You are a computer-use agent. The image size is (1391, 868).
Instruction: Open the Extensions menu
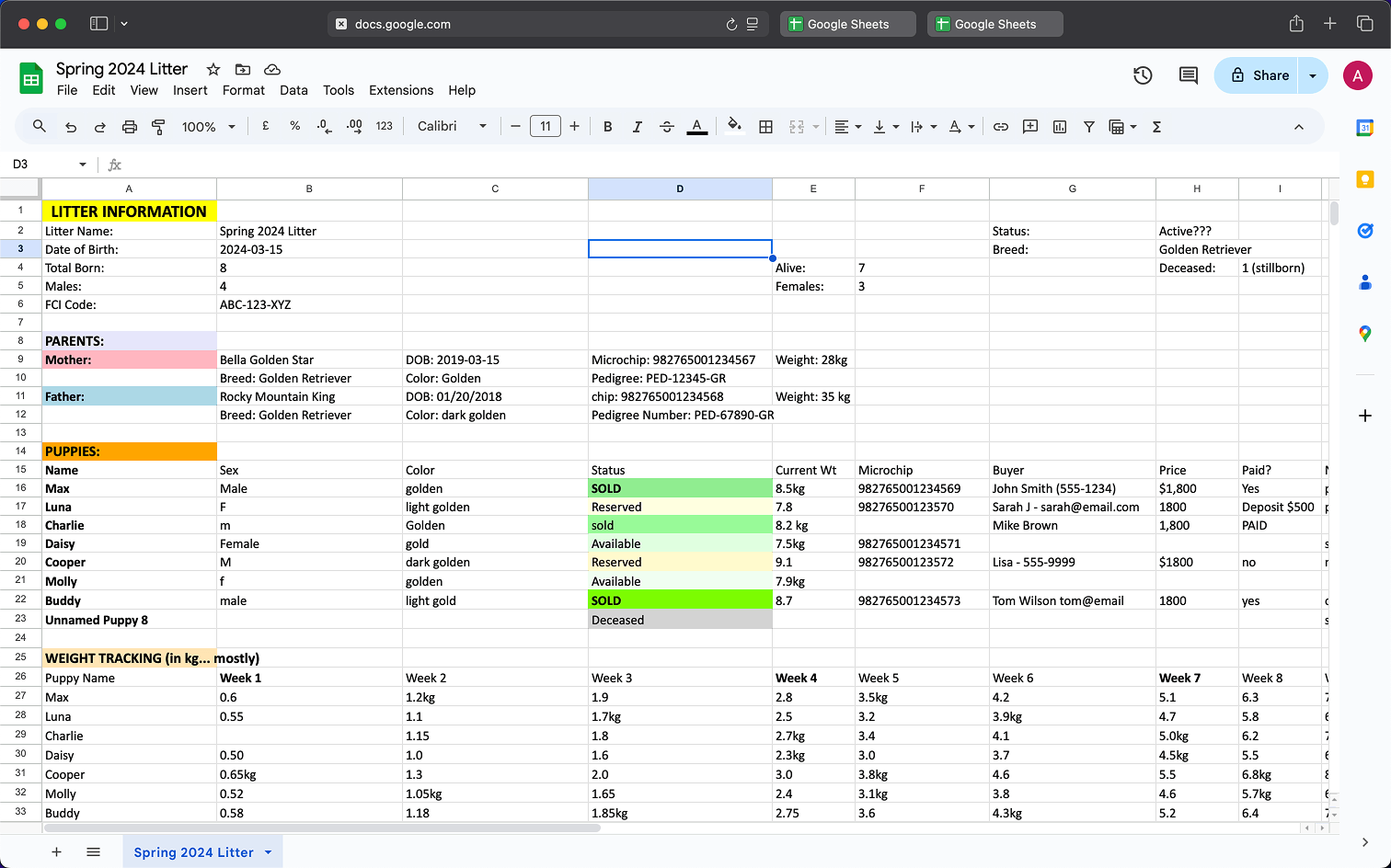coord(400,90)
